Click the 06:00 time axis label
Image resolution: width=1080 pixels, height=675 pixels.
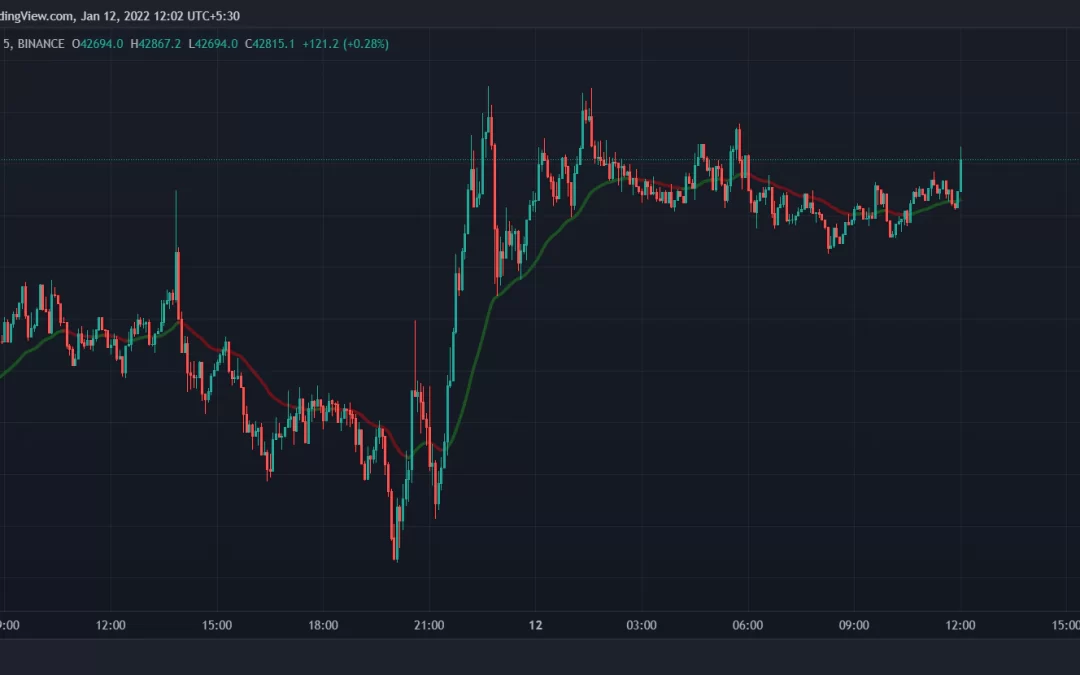click(747, 625)
